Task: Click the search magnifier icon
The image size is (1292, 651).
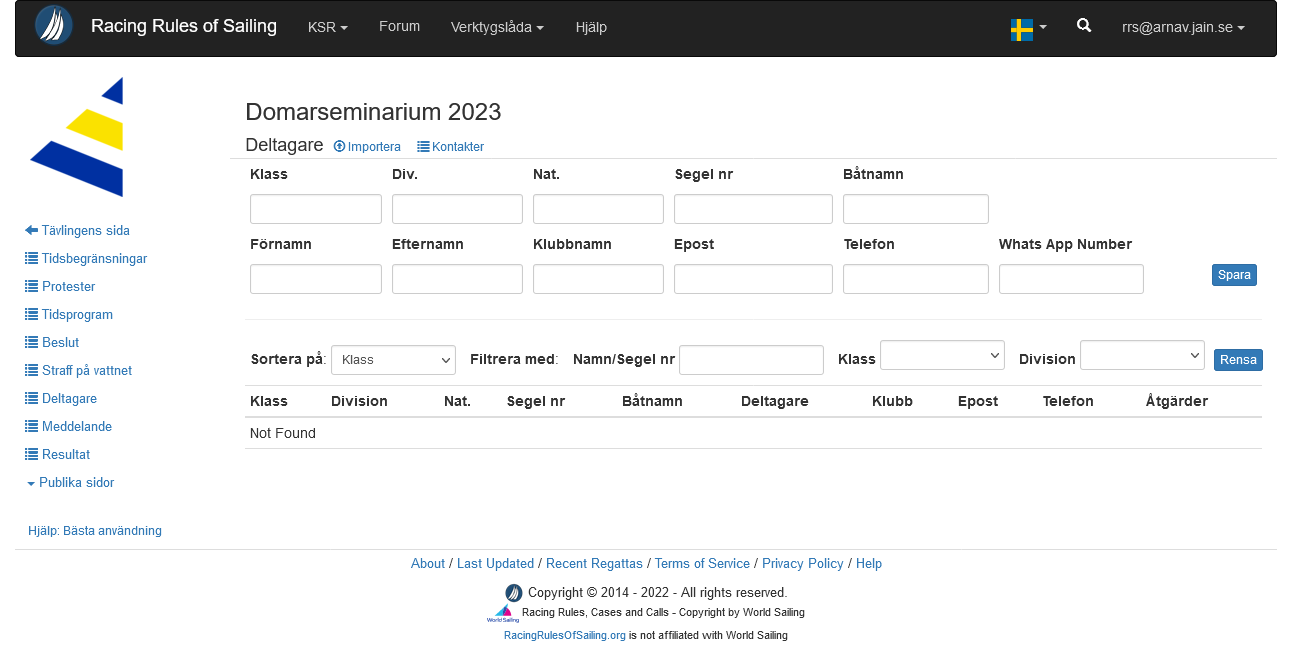Action: [x=1084, y=26]
